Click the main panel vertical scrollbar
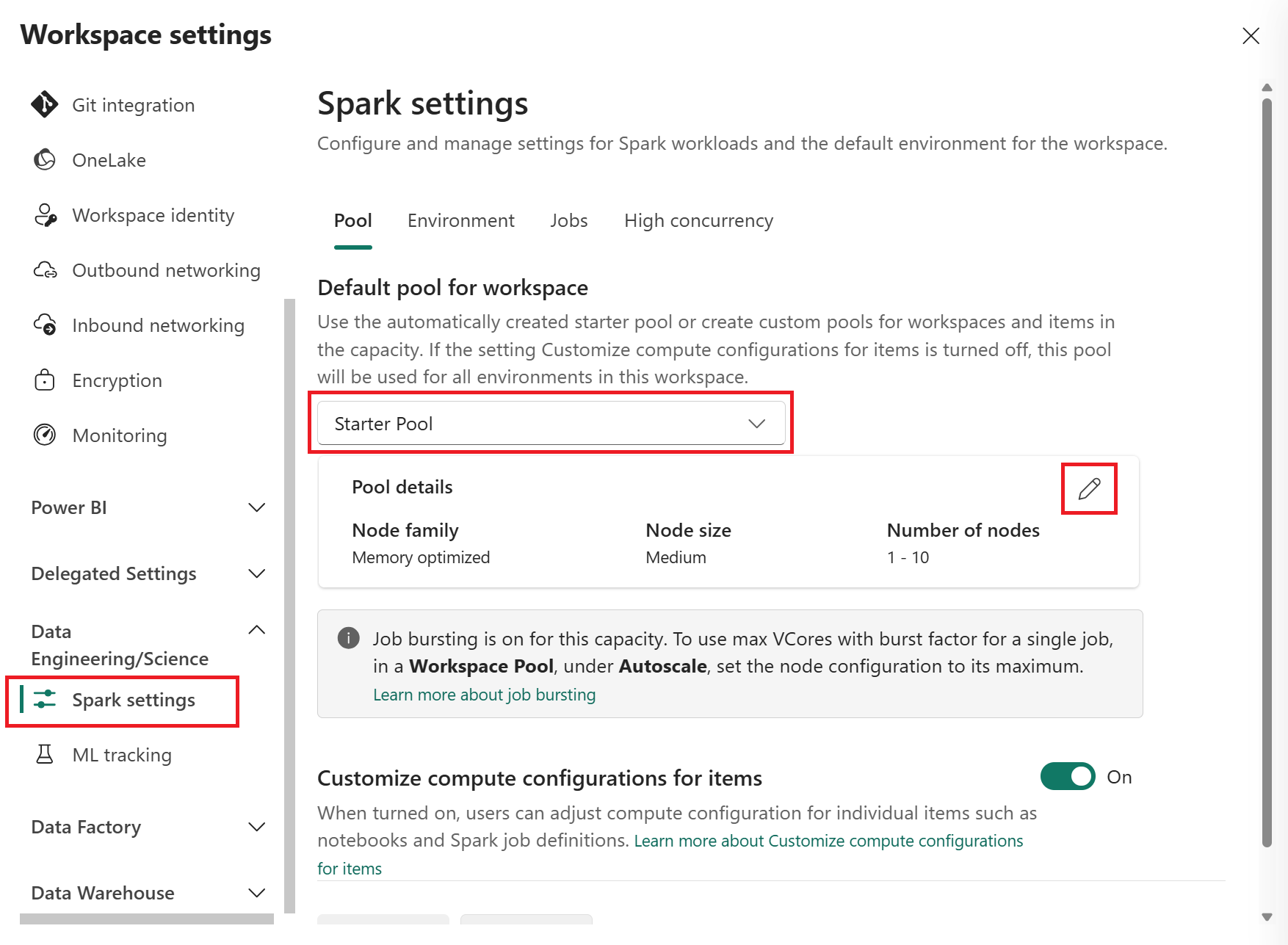The height and width of the screenshot is (945, 1288). (x=1267, y=473)
